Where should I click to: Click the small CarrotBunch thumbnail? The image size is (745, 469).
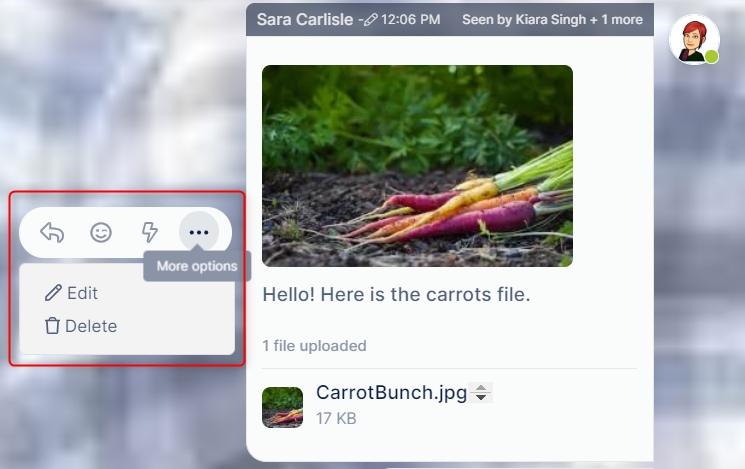(282, 407)
